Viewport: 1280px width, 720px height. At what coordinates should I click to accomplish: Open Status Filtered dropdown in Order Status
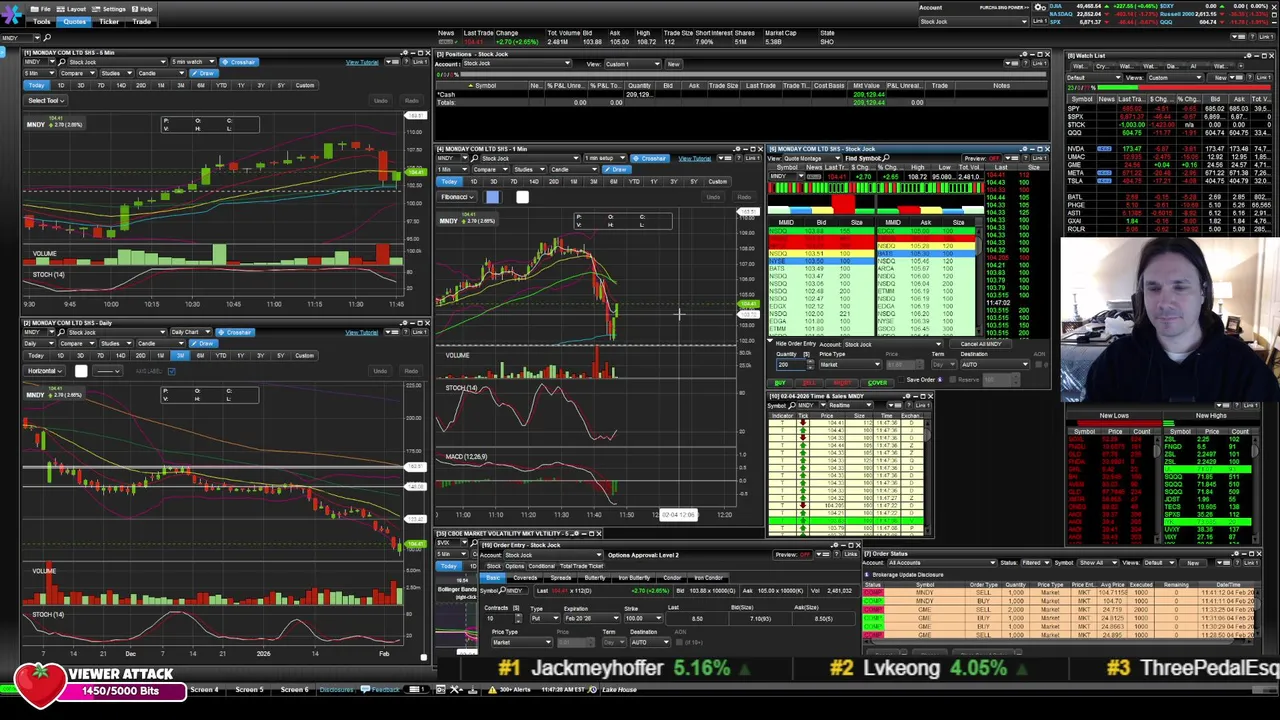1036,563
